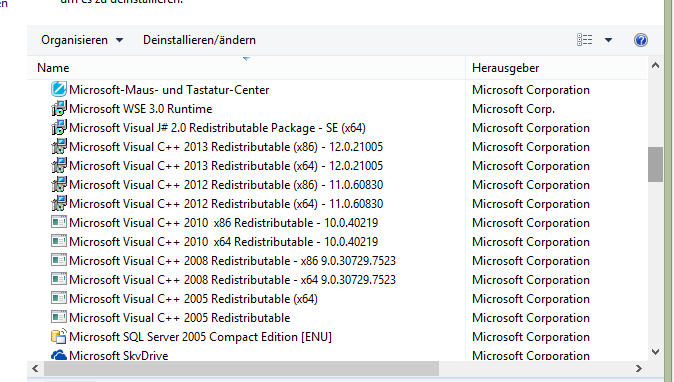This screenshot has width=674, height=382.
Task: Select Microsoft Visual J# 2.0 Redistributable Package text
Action: [217, 128]
